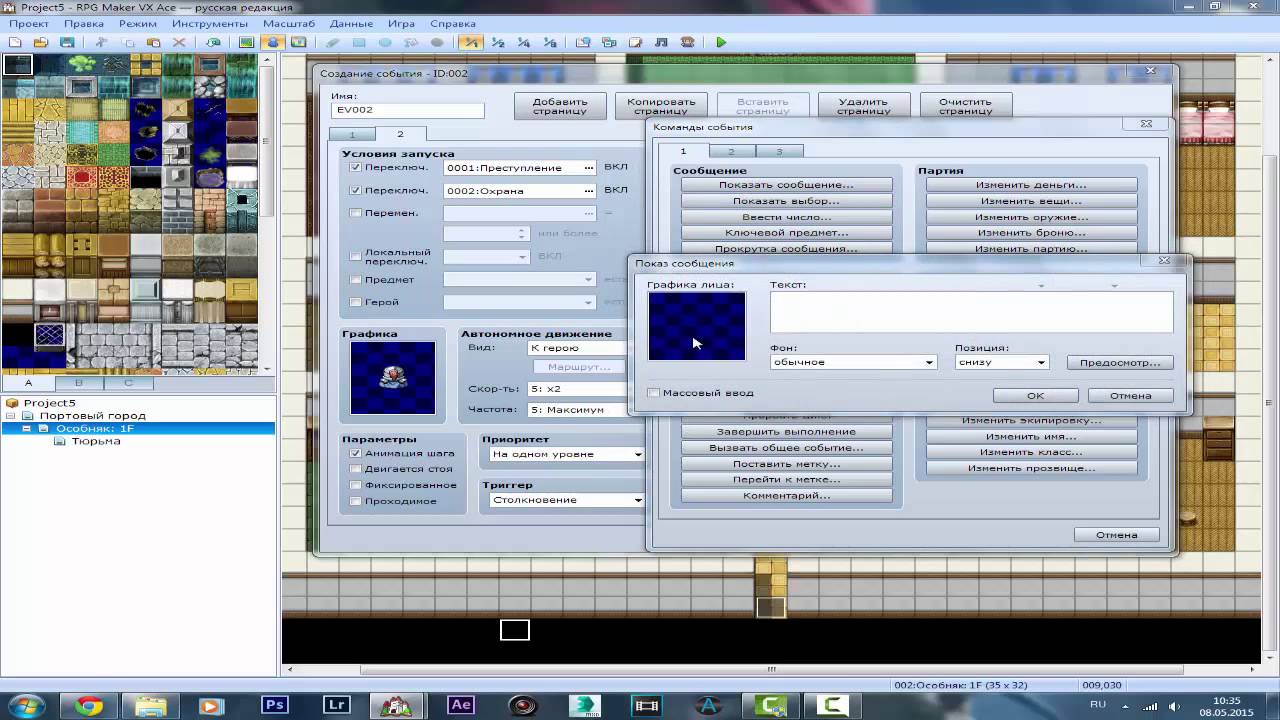Screen dimensions: 1280x720
Task: Toggle the Анимация шага checkbox
Action: coord(355,453)
